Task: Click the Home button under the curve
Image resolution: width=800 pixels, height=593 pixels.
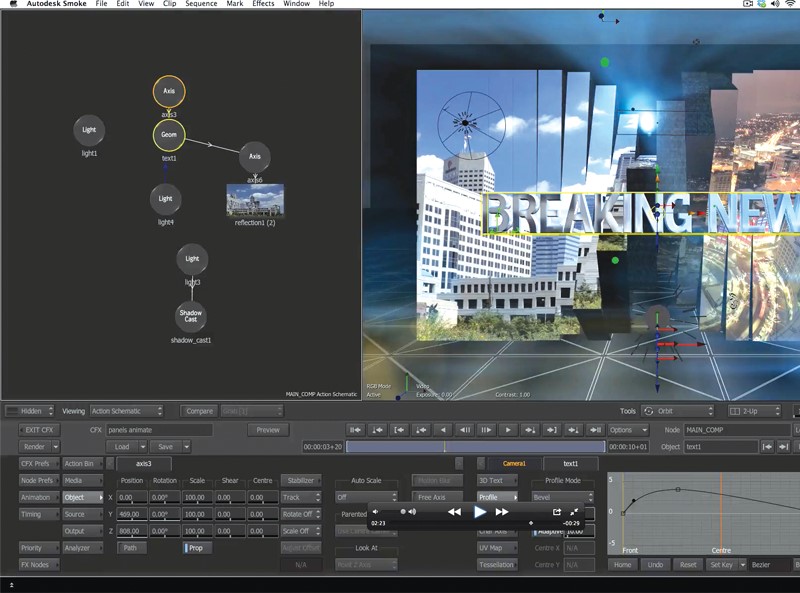Action: (622, 565)
